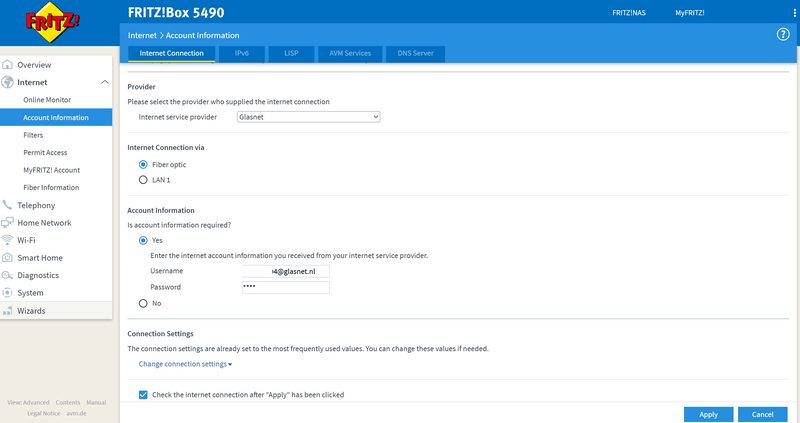
Task: Select LAN 1 connection option
Action: coord(143,180)
